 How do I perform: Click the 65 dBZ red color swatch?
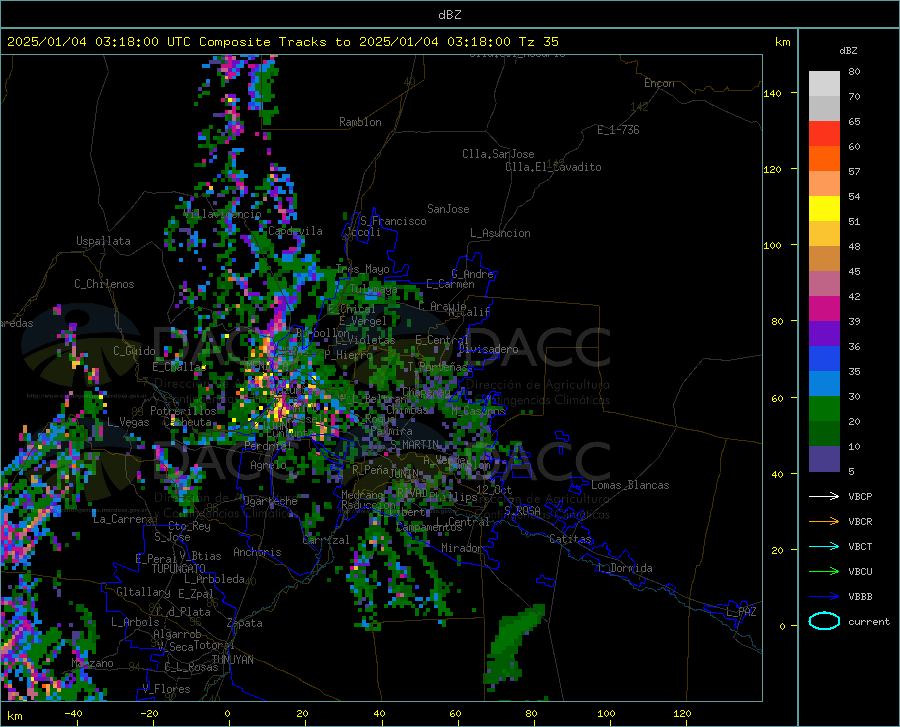[x=824, y=133]
